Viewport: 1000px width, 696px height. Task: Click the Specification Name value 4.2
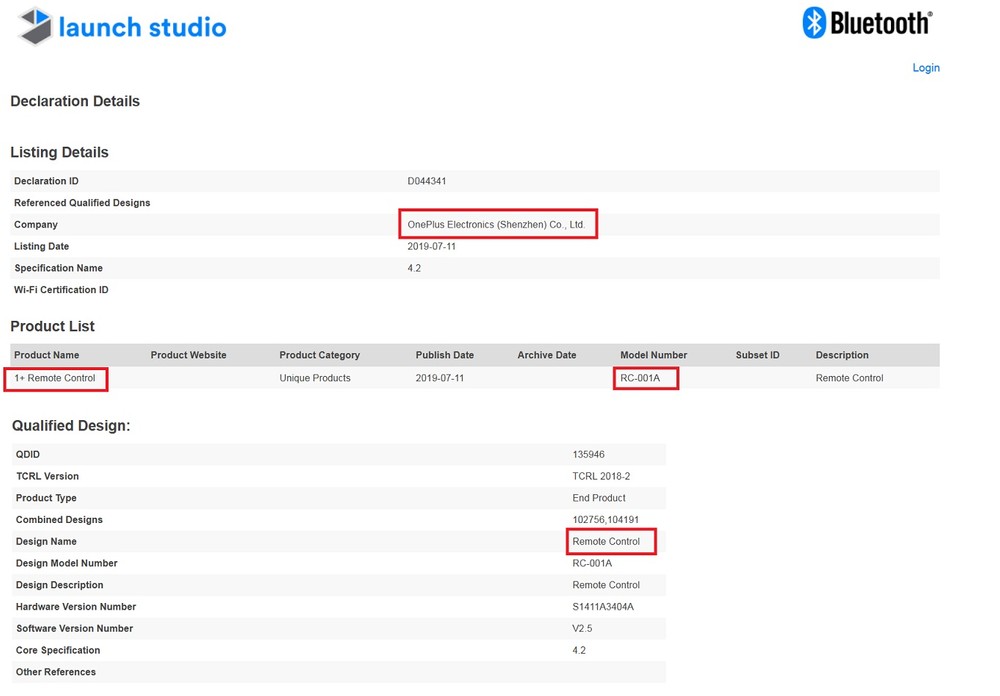tap(414, 268)
